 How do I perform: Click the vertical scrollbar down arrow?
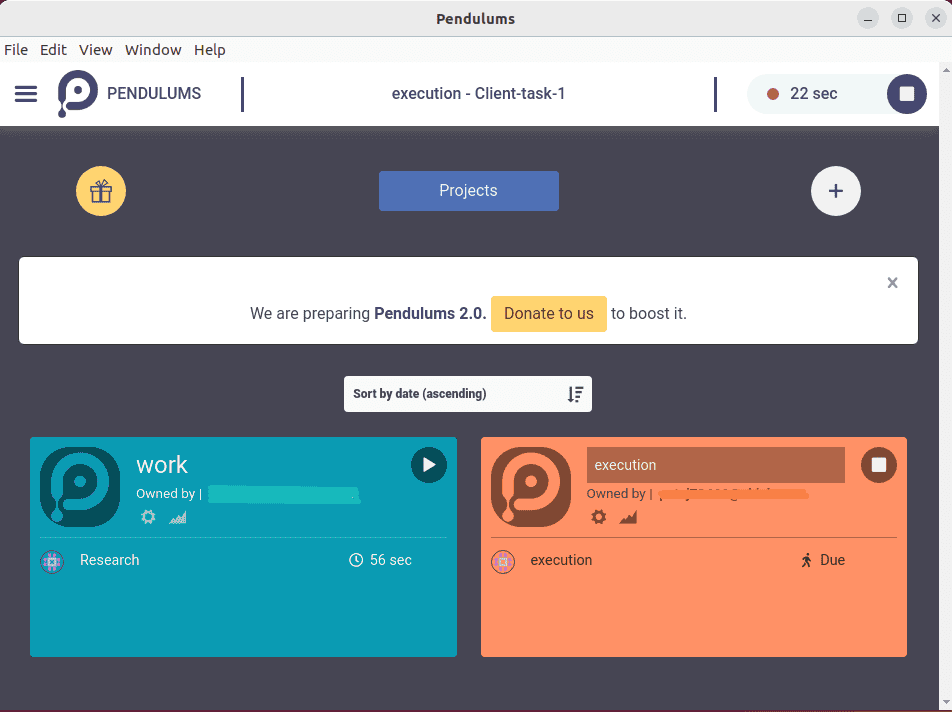click(945, 703)
